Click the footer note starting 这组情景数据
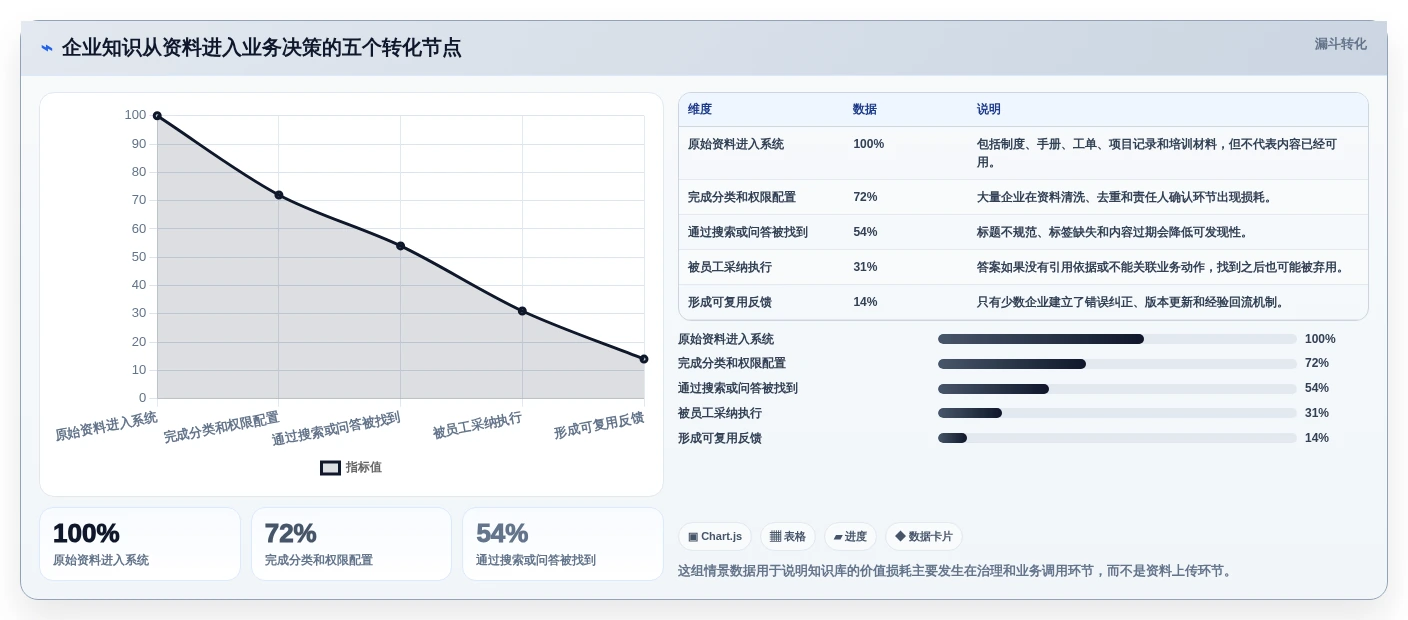Screen dimensions: 1408x620 click(957, 571)
